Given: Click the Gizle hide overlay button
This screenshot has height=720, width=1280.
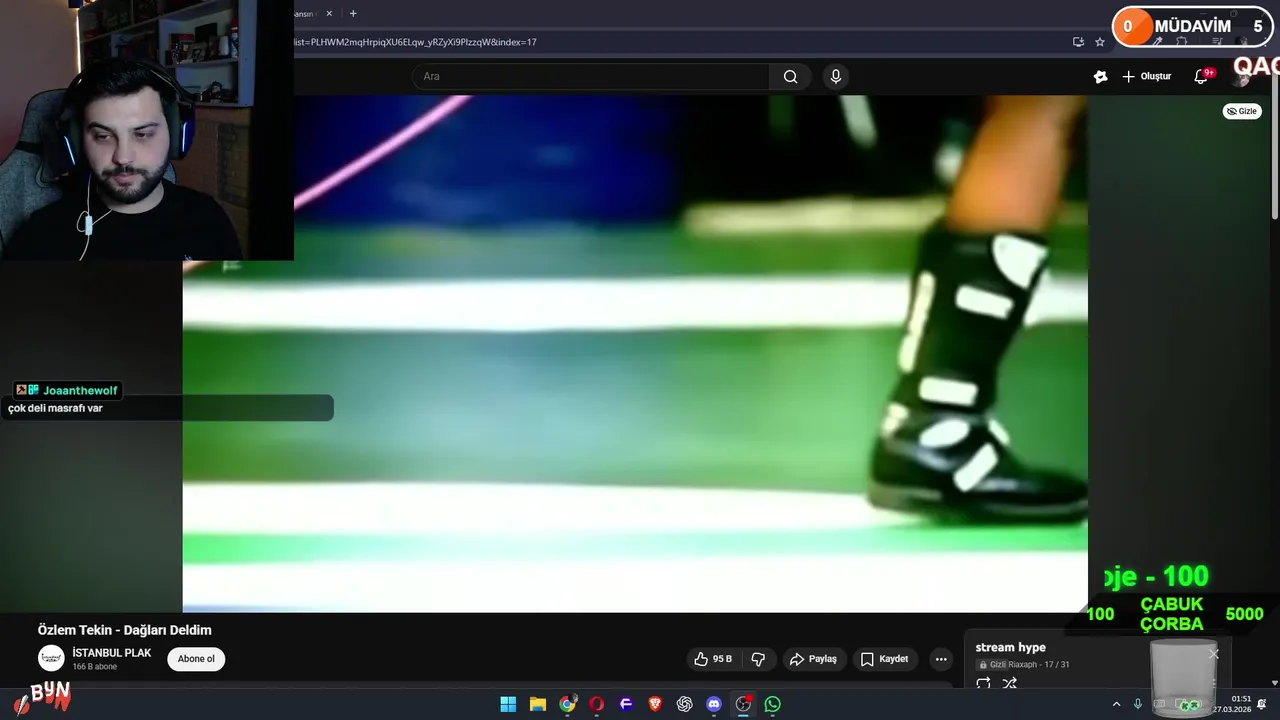Looking at the screenshot, I should pos(1242,111).
